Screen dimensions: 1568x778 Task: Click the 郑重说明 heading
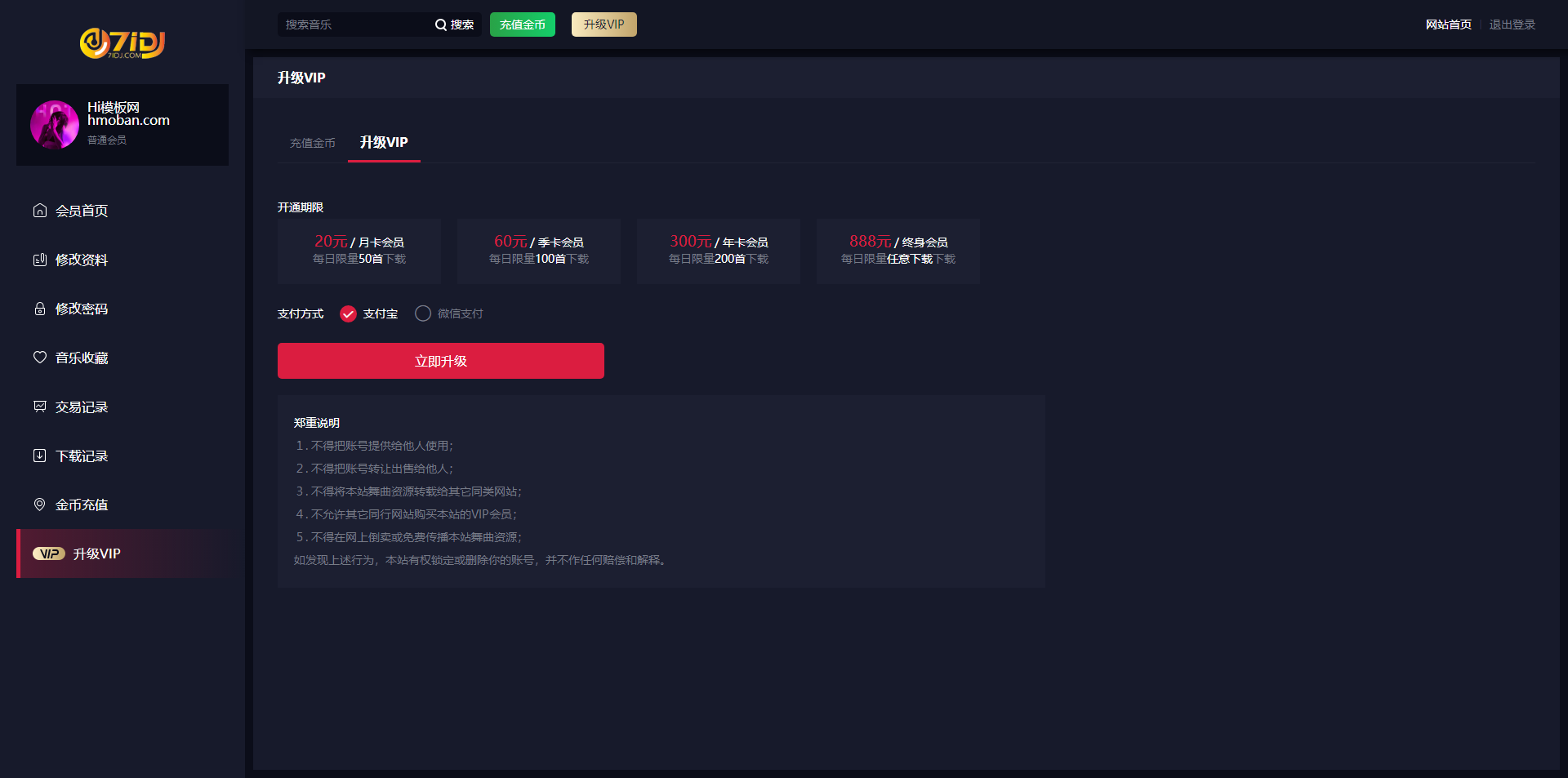[x=317, y=423]
